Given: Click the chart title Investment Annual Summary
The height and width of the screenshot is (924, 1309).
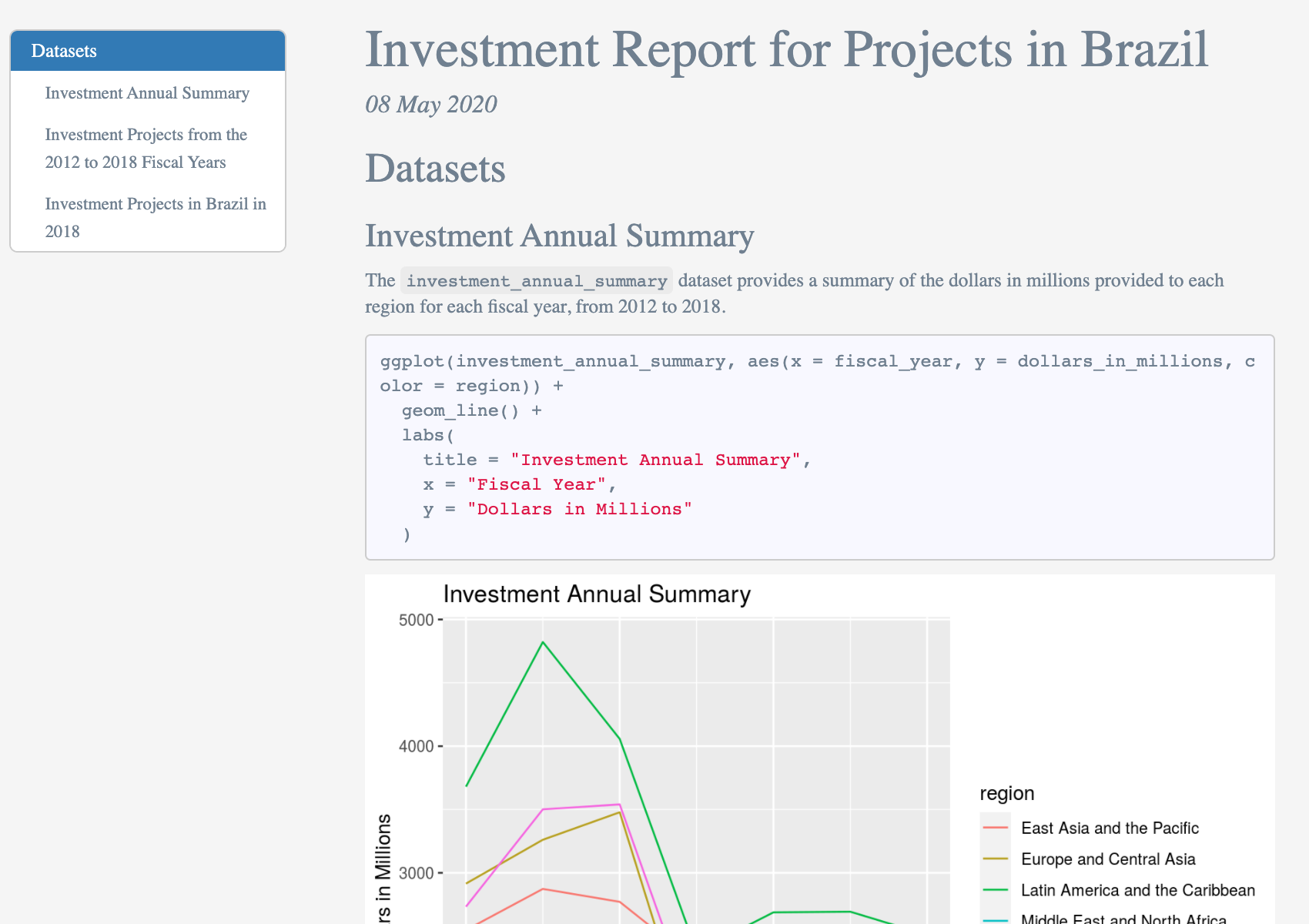Looking at the screenshot, I should click(597, 594).
